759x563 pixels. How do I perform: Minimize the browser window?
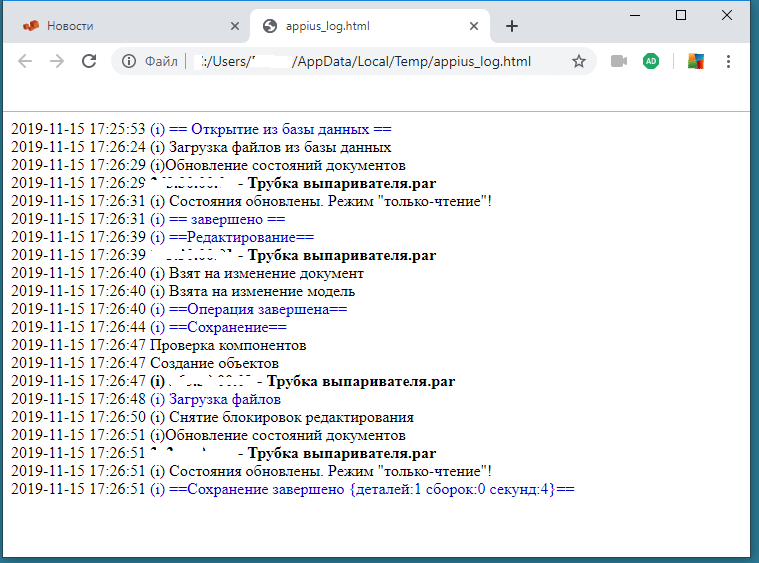click(634, 15)
